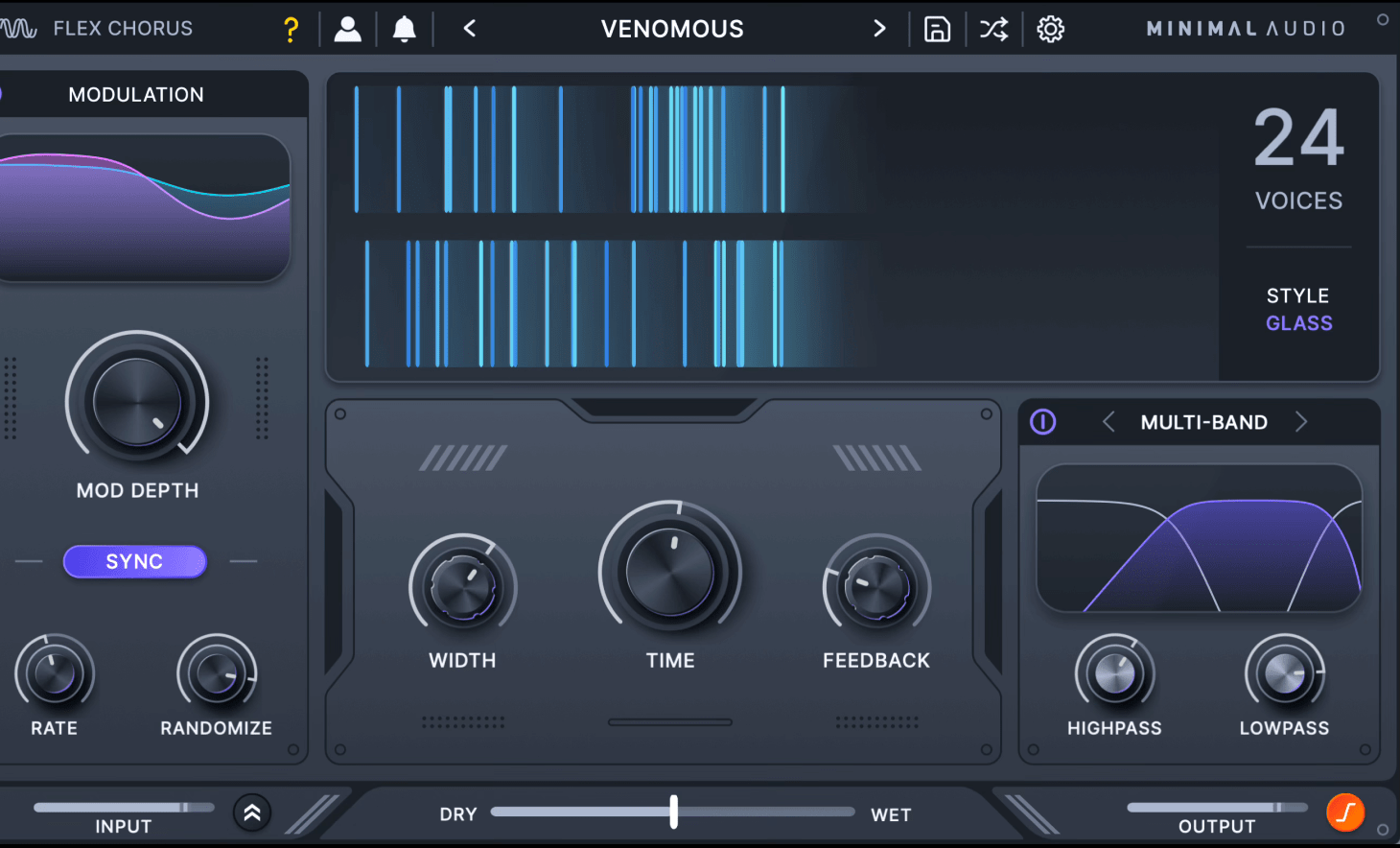The width and height of the screenshot is (1400, 848).
Task: Open settings gear icon
Action: coord(1051,29)
